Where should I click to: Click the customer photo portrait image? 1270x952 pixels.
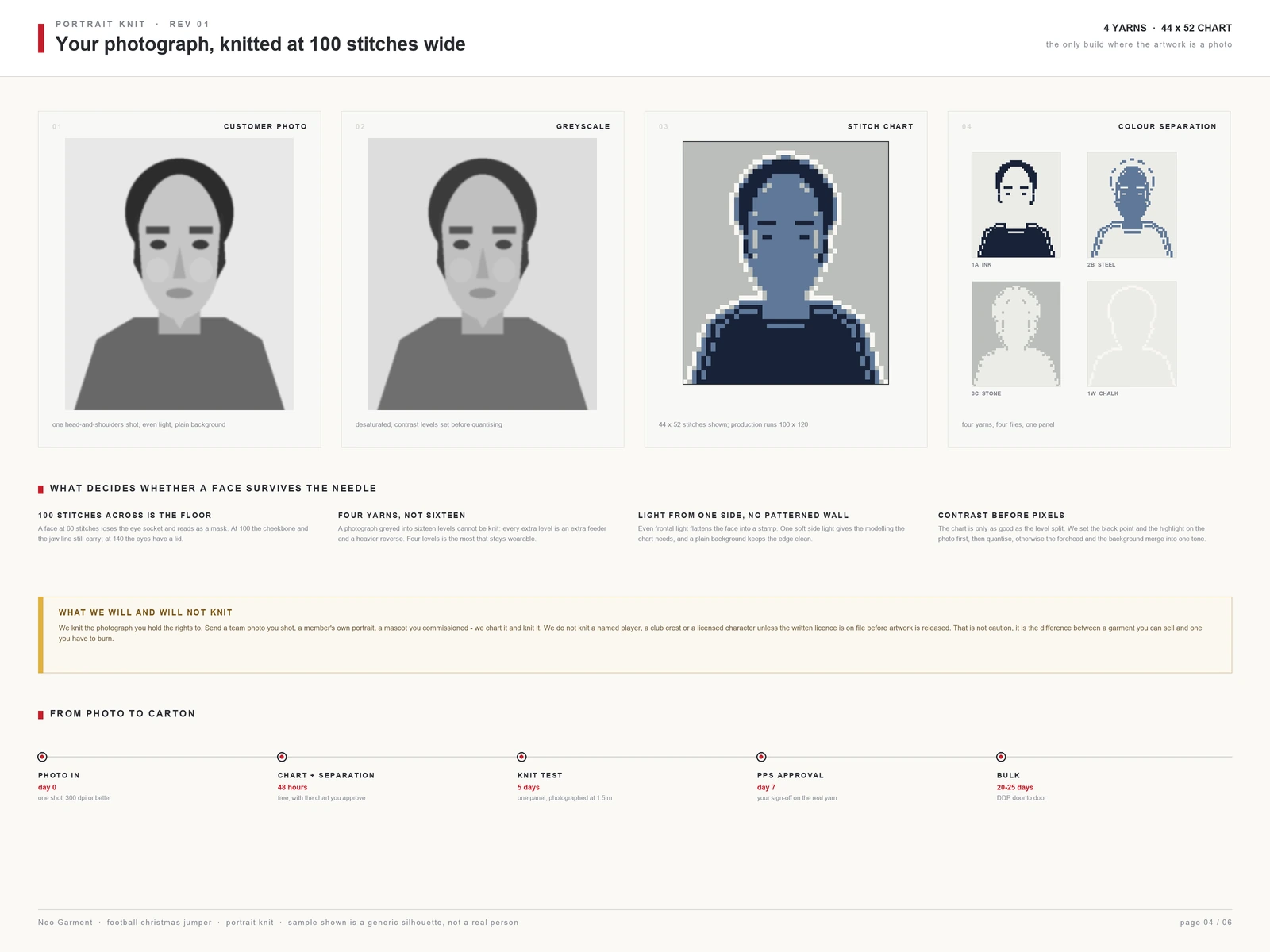coord(179,274)
